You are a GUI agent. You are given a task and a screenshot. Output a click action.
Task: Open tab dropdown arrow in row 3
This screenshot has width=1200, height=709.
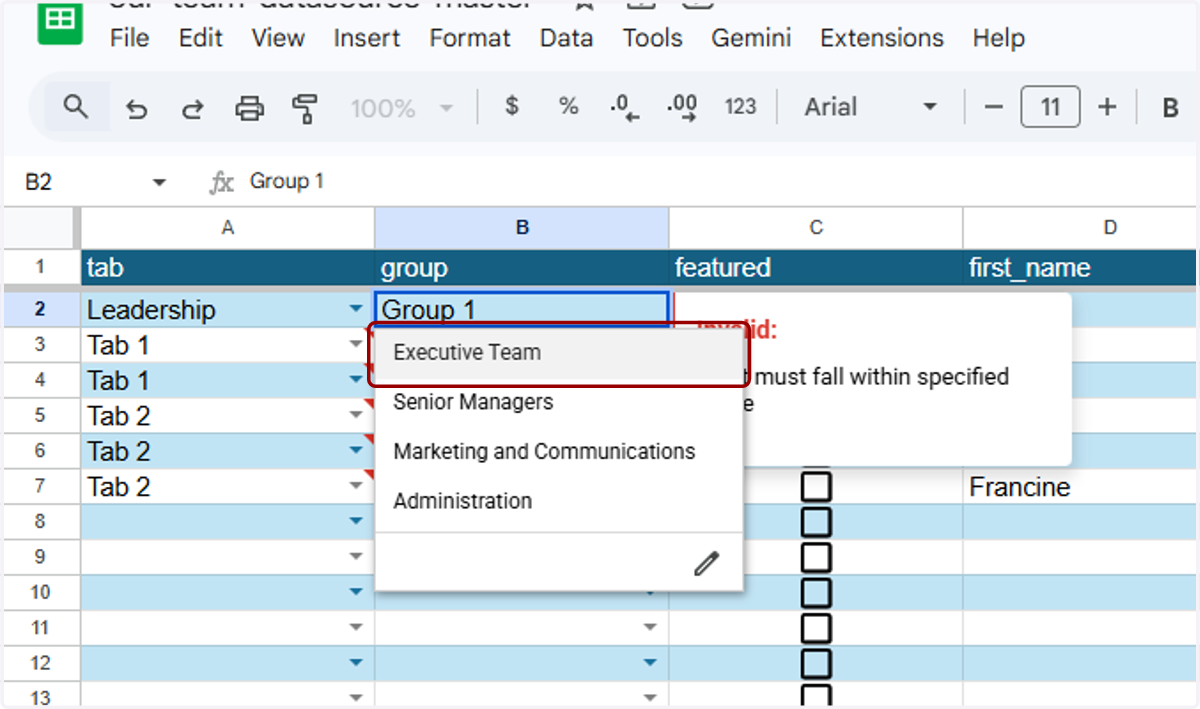click(356, 345)
